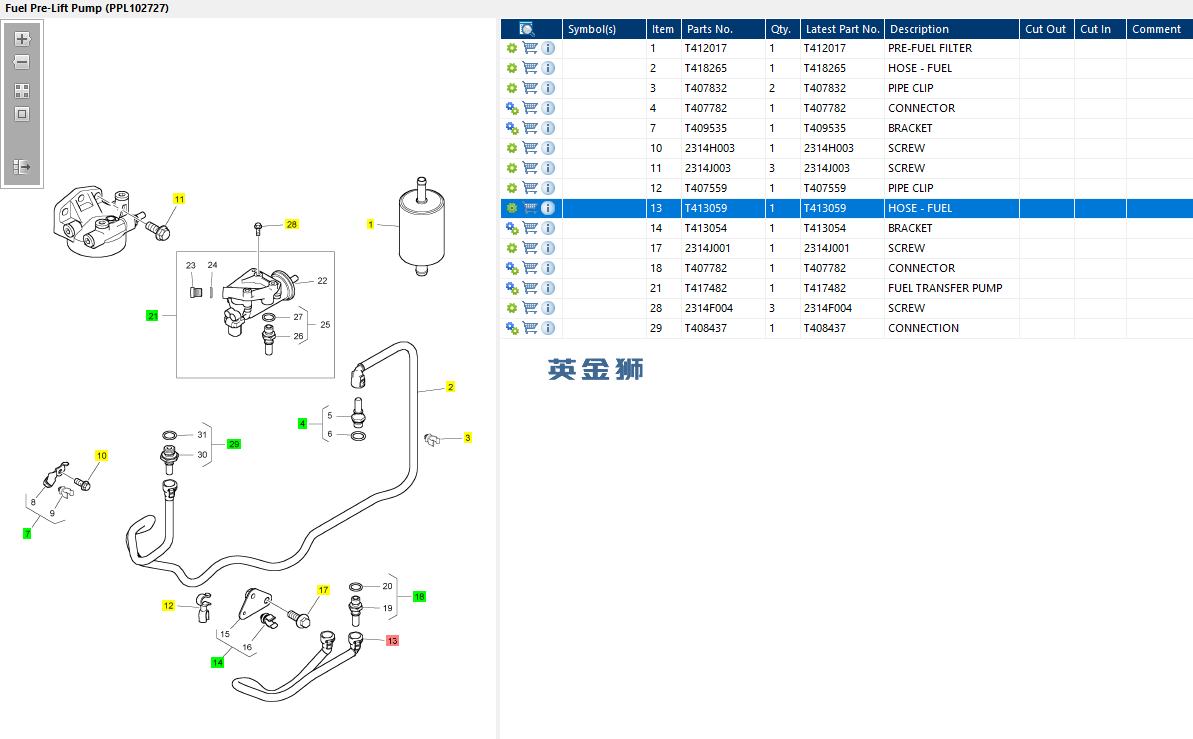Select yellow callout 2 on hose

pyautogui.click(x=450, y=387)
